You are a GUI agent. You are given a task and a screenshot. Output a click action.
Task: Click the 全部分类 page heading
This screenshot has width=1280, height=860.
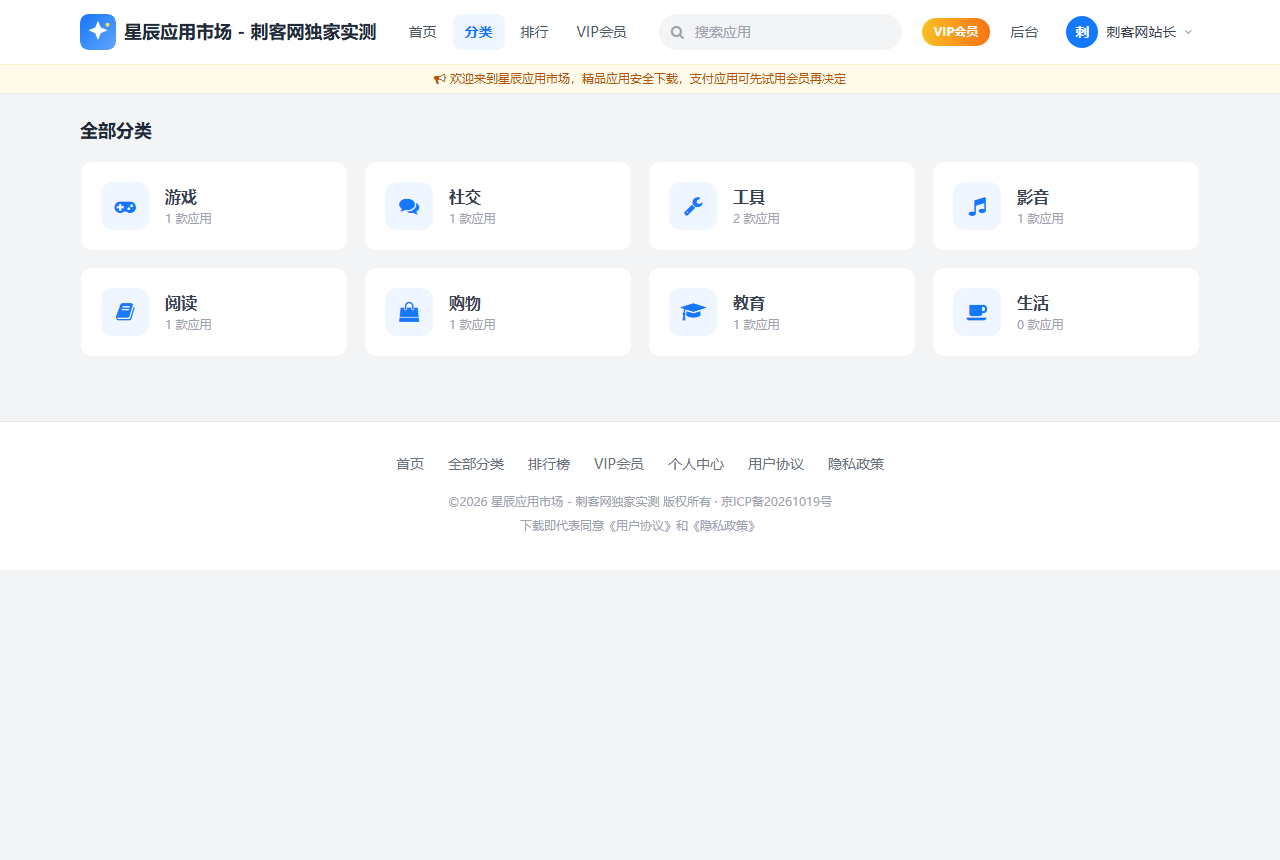click(116, 131)
